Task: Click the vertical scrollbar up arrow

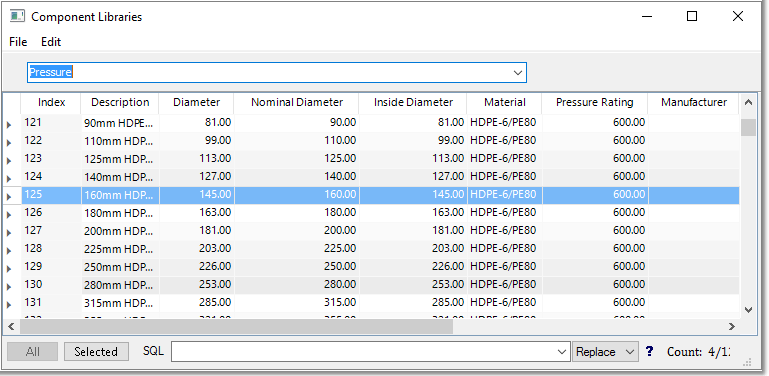Action: [x=748, y=103]
